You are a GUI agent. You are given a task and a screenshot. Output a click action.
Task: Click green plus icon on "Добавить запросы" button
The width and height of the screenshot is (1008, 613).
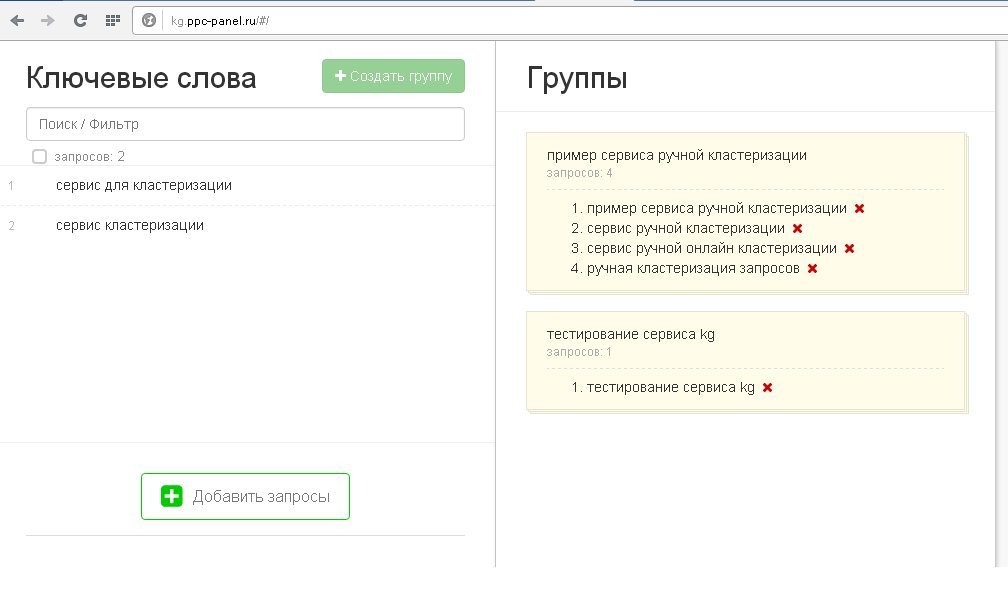click(x=170, y=495)
